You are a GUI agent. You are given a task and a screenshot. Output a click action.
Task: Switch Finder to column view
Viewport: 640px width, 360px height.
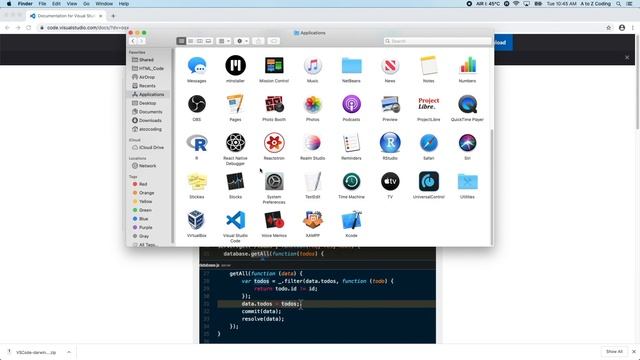point(200,41)
